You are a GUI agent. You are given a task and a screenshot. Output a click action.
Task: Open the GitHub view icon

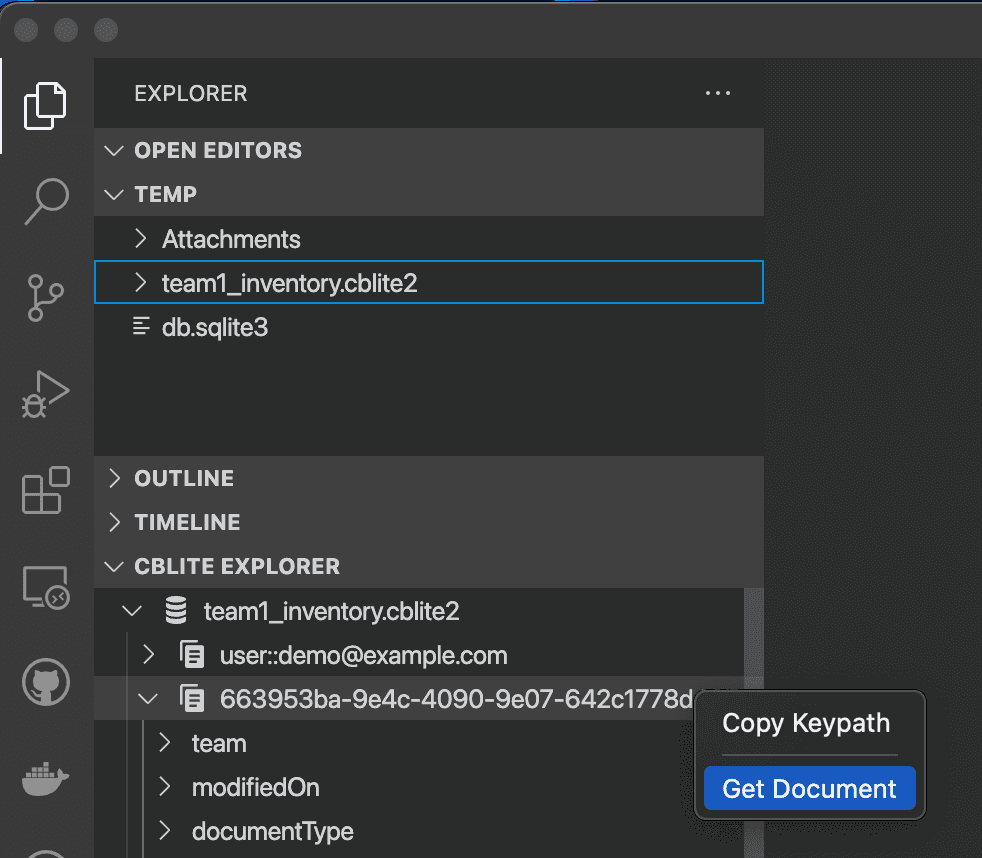pos(46,682)
